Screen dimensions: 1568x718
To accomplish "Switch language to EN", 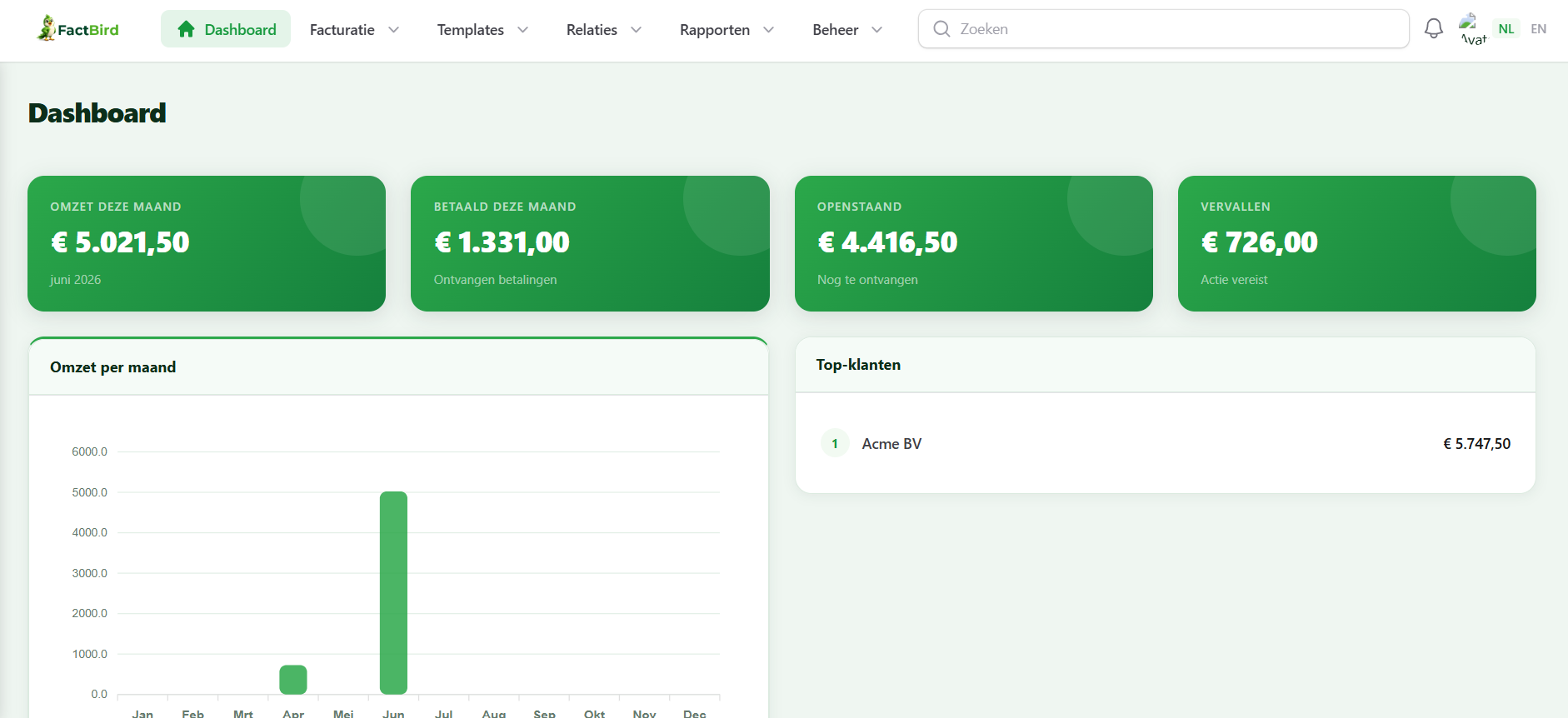I will 1539,28.
